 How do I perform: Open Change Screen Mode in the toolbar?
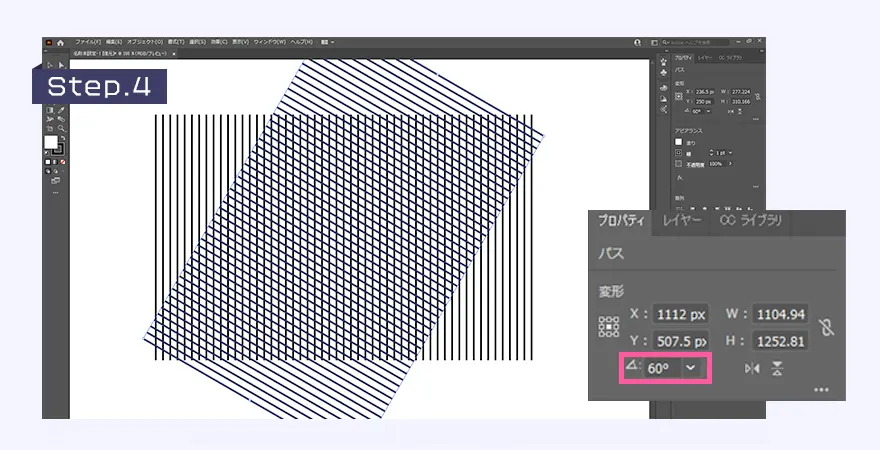(55, 181)
